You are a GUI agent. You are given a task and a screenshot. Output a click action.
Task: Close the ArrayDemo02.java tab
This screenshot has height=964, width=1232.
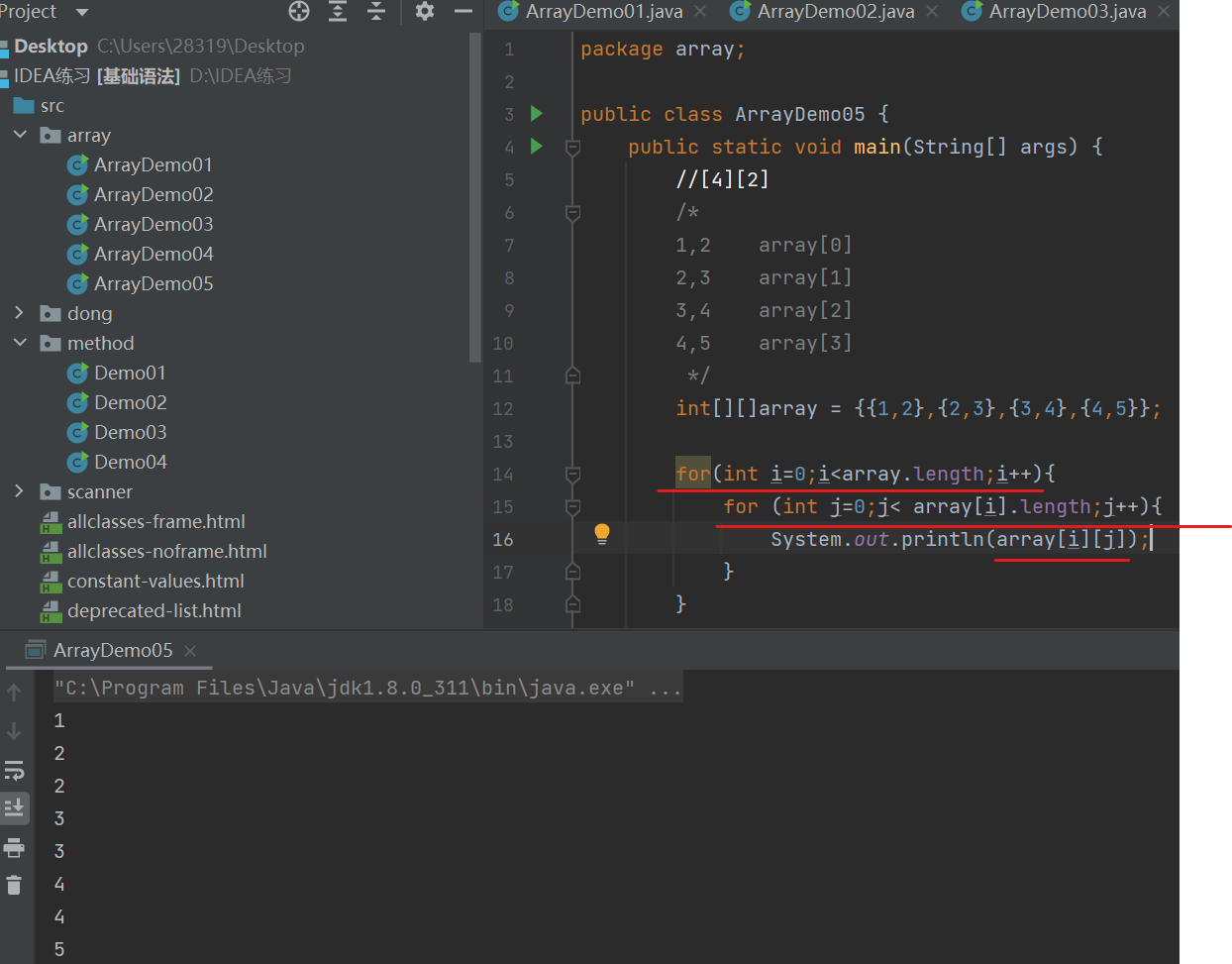pyautogui.click(x=932, y=11)
